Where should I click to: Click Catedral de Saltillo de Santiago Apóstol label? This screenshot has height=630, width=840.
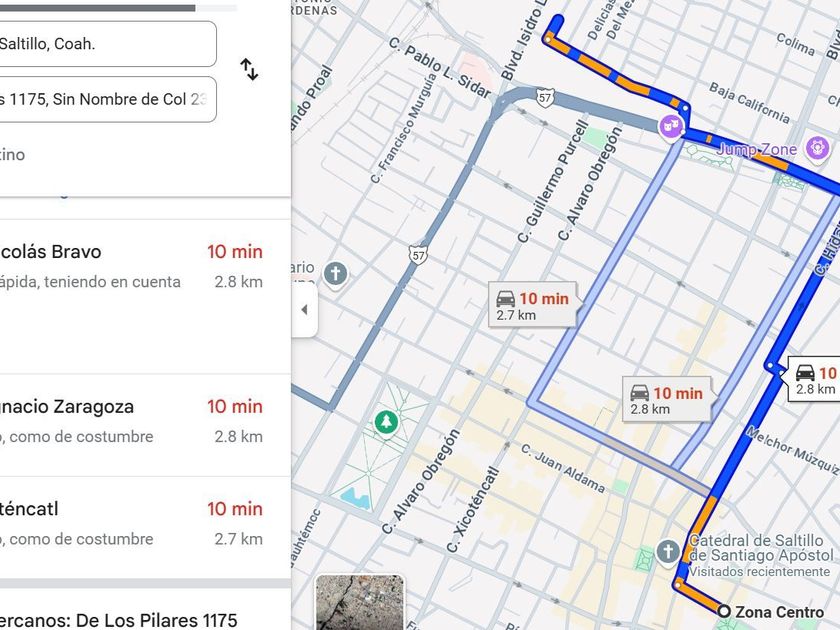pos(761,548)
